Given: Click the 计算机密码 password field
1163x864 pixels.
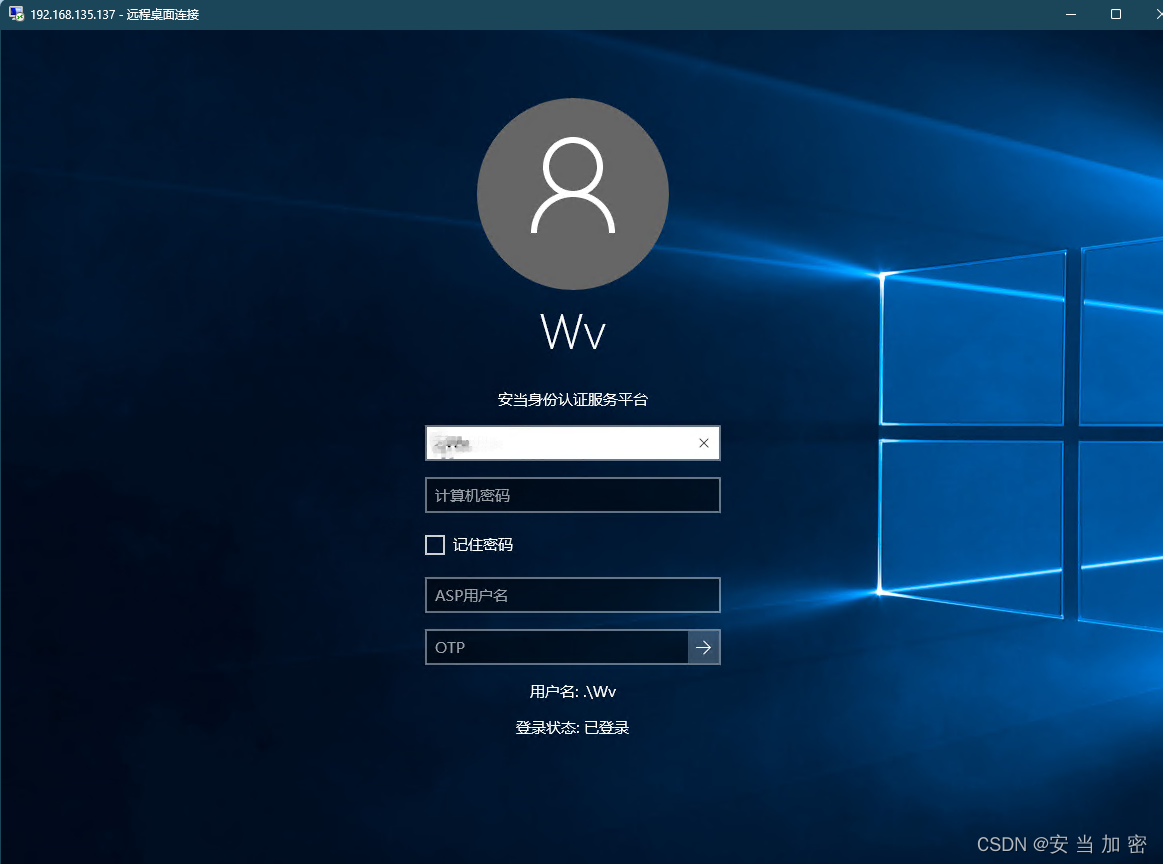Looking at the screenshot, I should (x=573, y=495).
